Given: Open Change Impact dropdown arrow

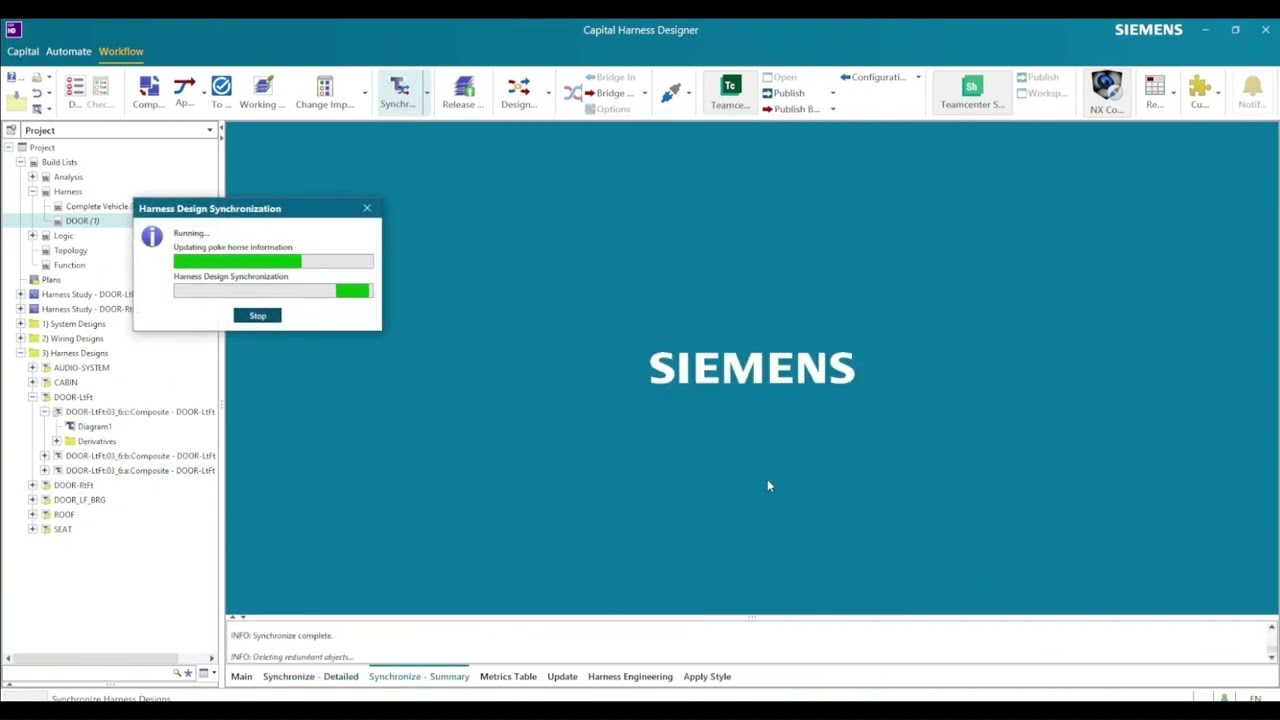Looking at the screenshot, I should [x=364, y=93].
